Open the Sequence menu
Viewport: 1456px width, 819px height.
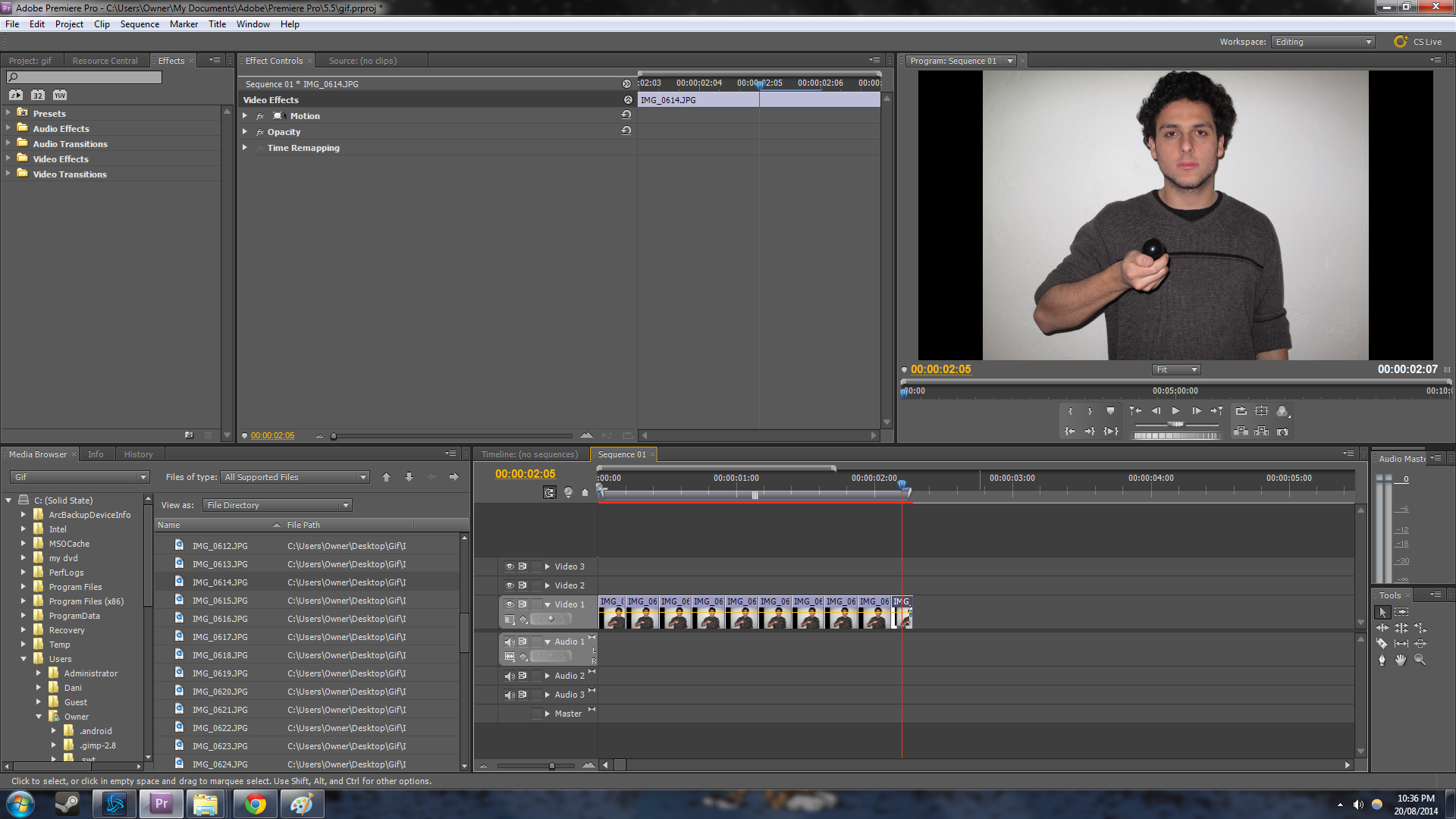coord(140,24)
